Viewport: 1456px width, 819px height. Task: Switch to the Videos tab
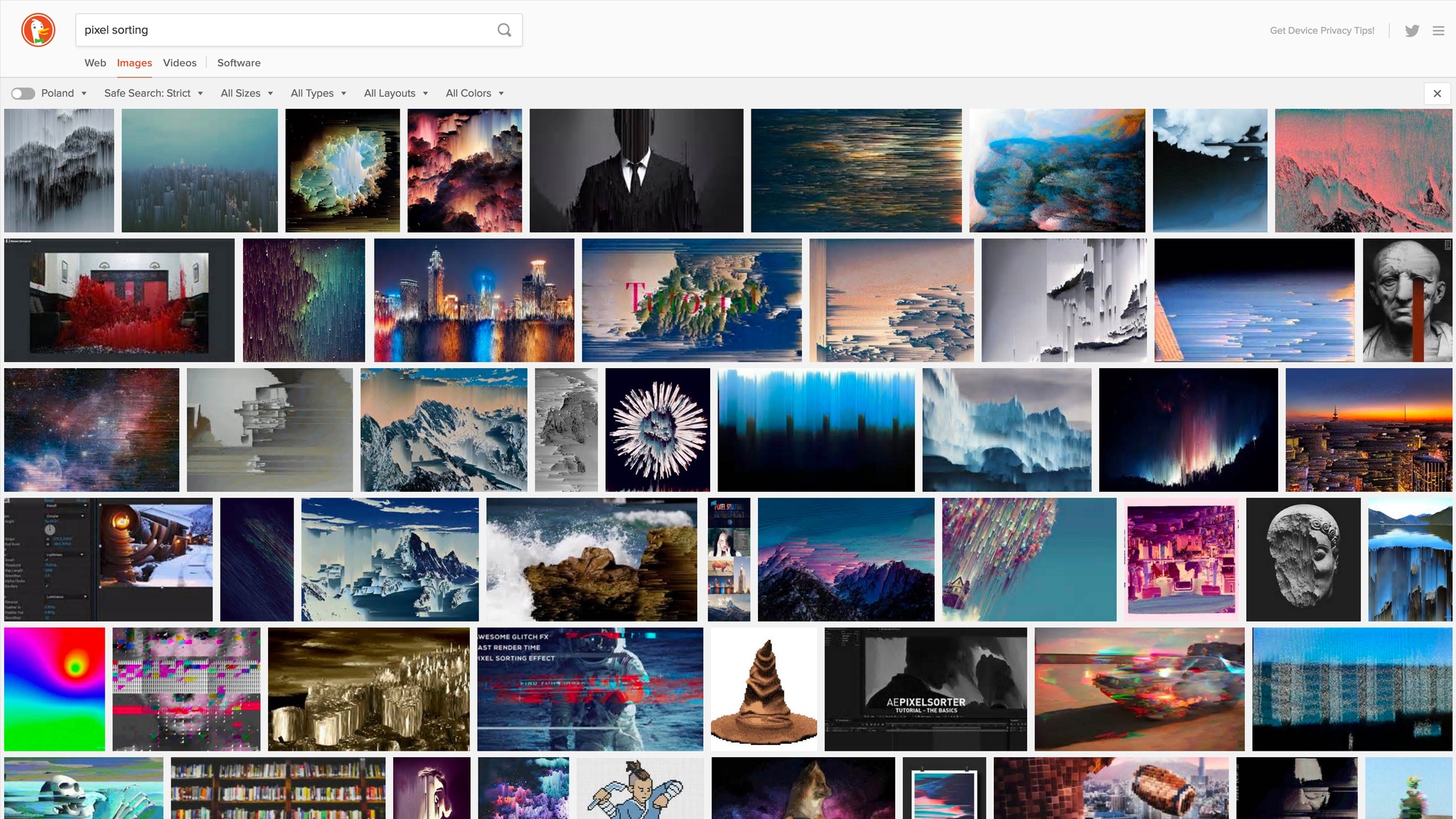(x=180, y=63)
